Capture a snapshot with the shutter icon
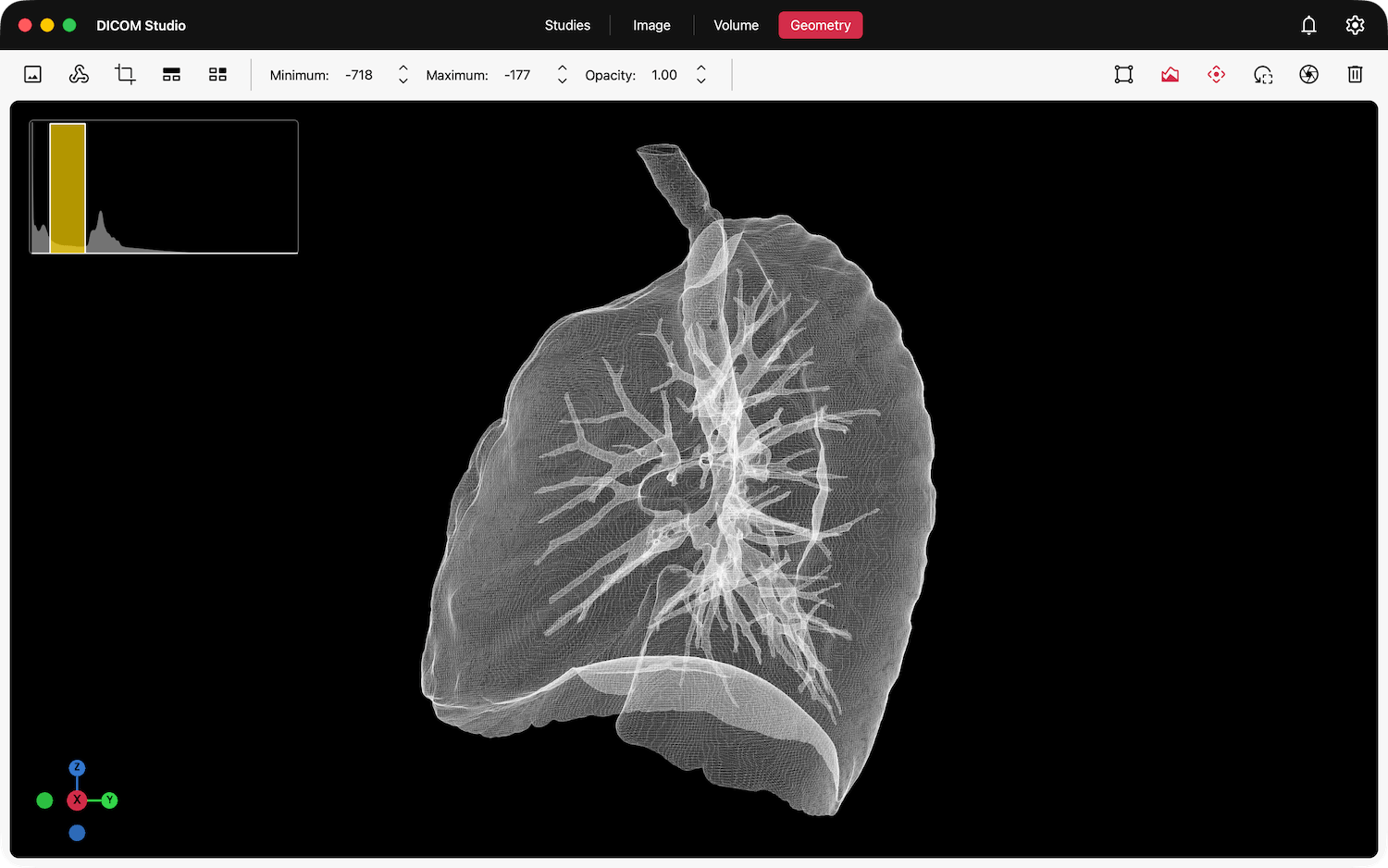The image size is (1388, 868). [1309, 75]
